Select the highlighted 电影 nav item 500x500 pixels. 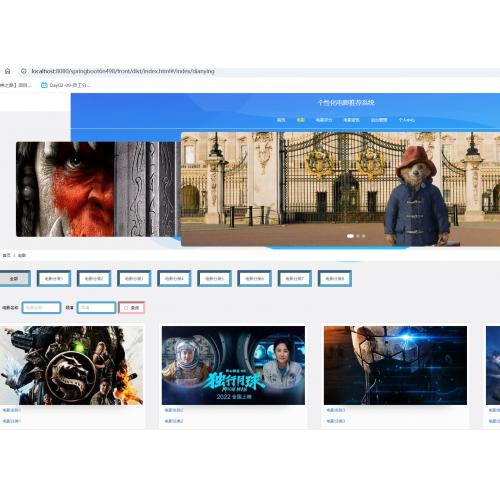pos(300,120)
